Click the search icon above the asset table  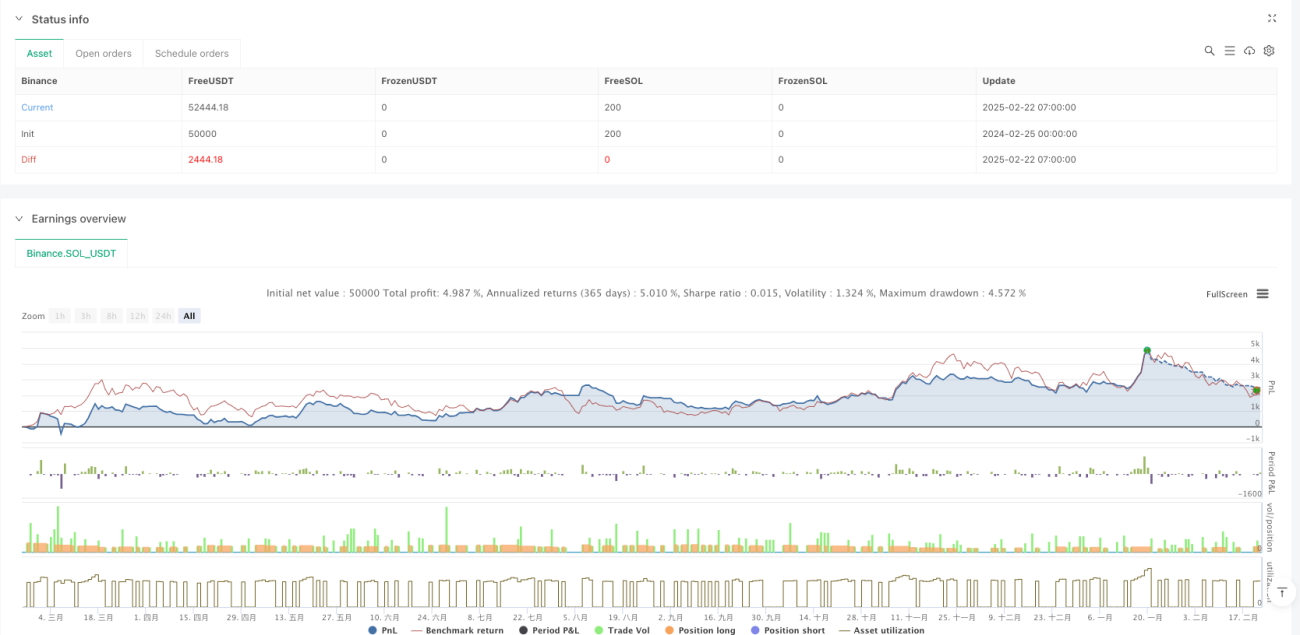tap(1209, 51)
